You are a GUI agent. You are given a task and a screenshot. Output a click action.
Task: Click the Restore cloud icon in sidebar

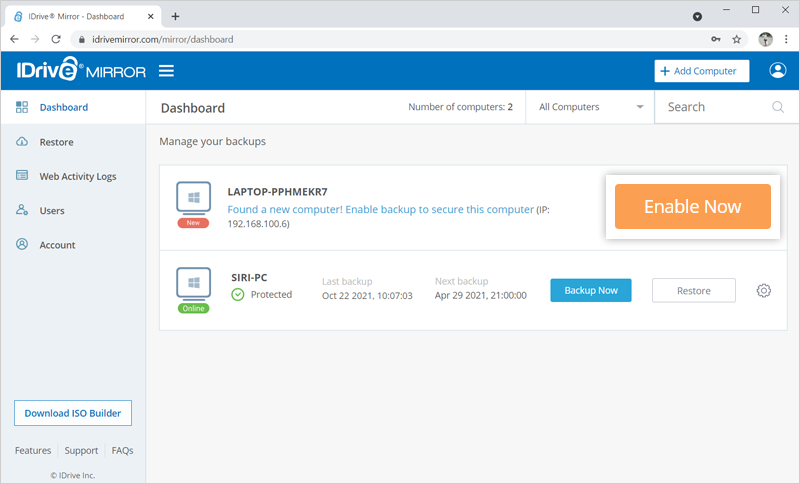(22, 141)
